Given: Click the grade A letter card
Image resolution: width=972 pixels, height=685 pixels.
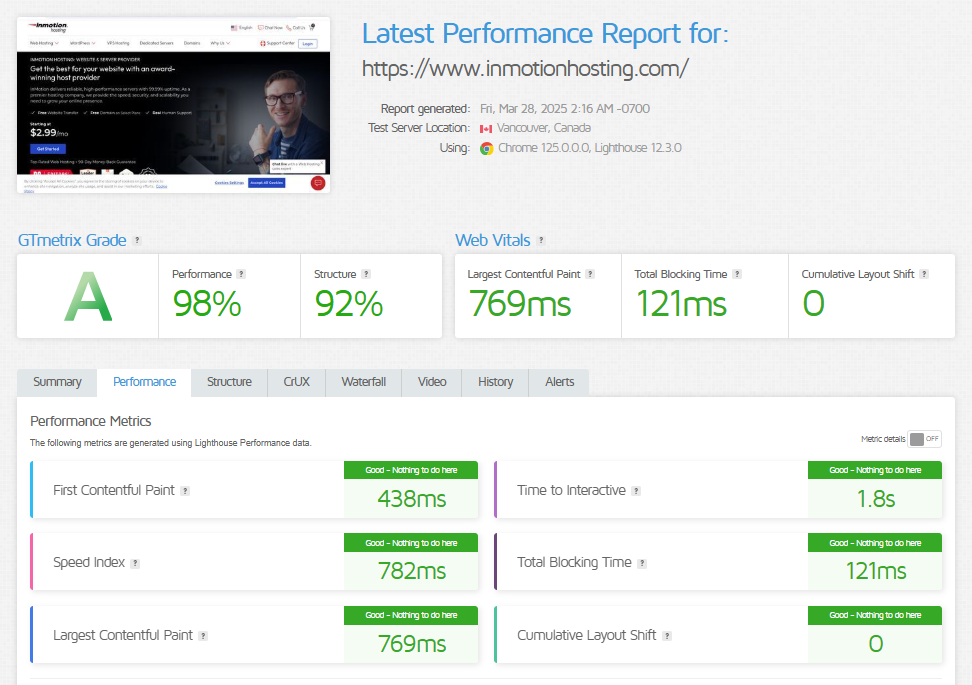Looking at the screenshot, I should tap(88, 296).
